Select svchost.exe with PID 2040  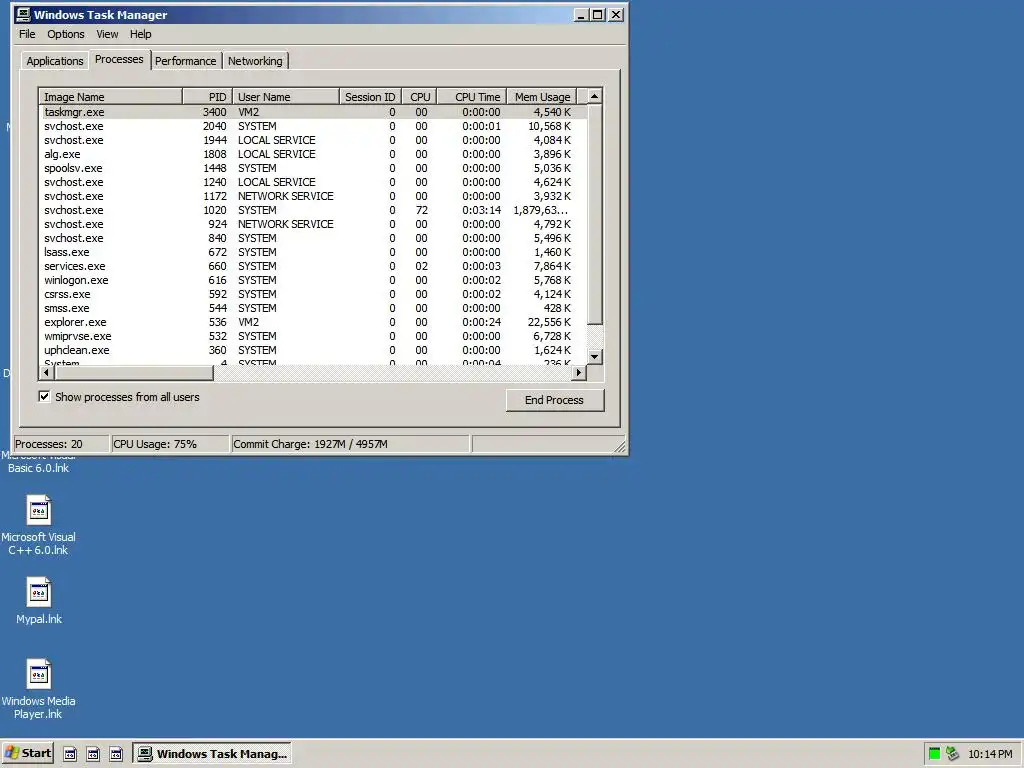[x=313, y=126]
